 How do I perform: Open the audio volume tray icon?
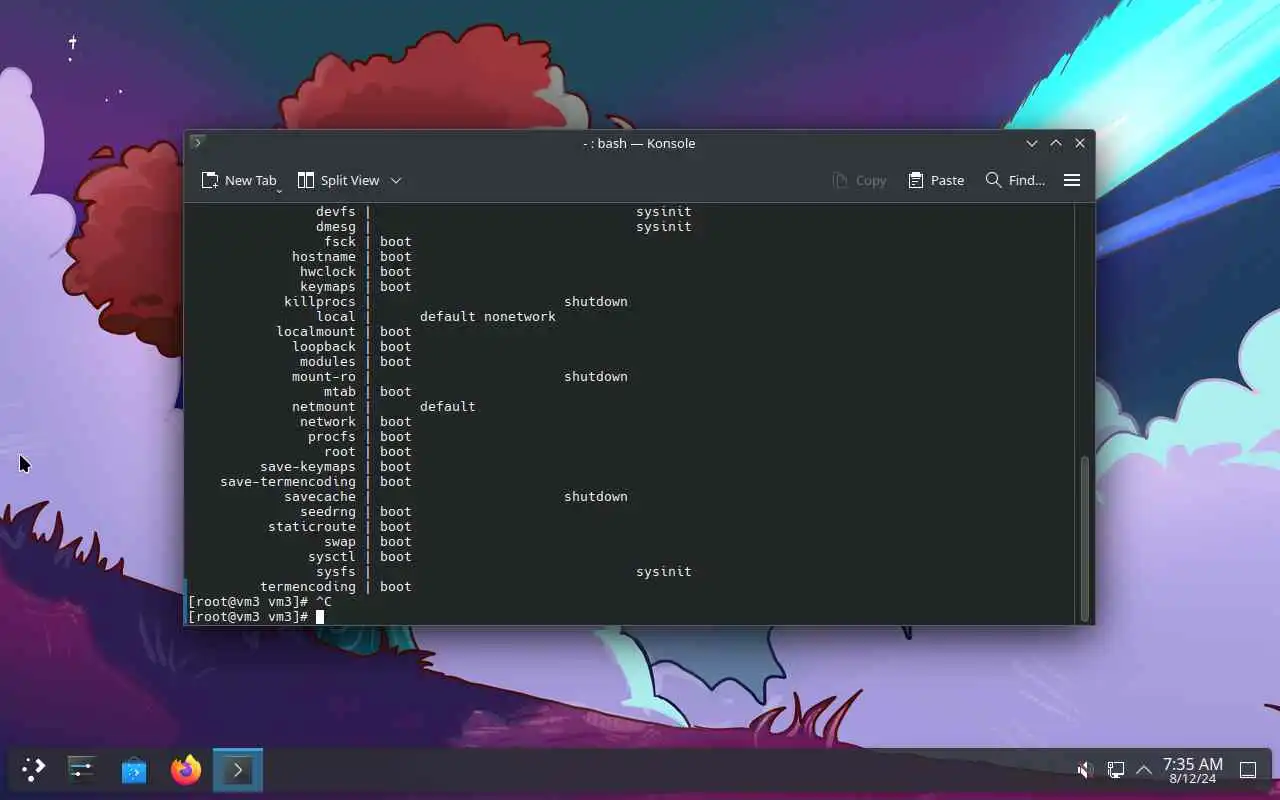(1086, 770)
